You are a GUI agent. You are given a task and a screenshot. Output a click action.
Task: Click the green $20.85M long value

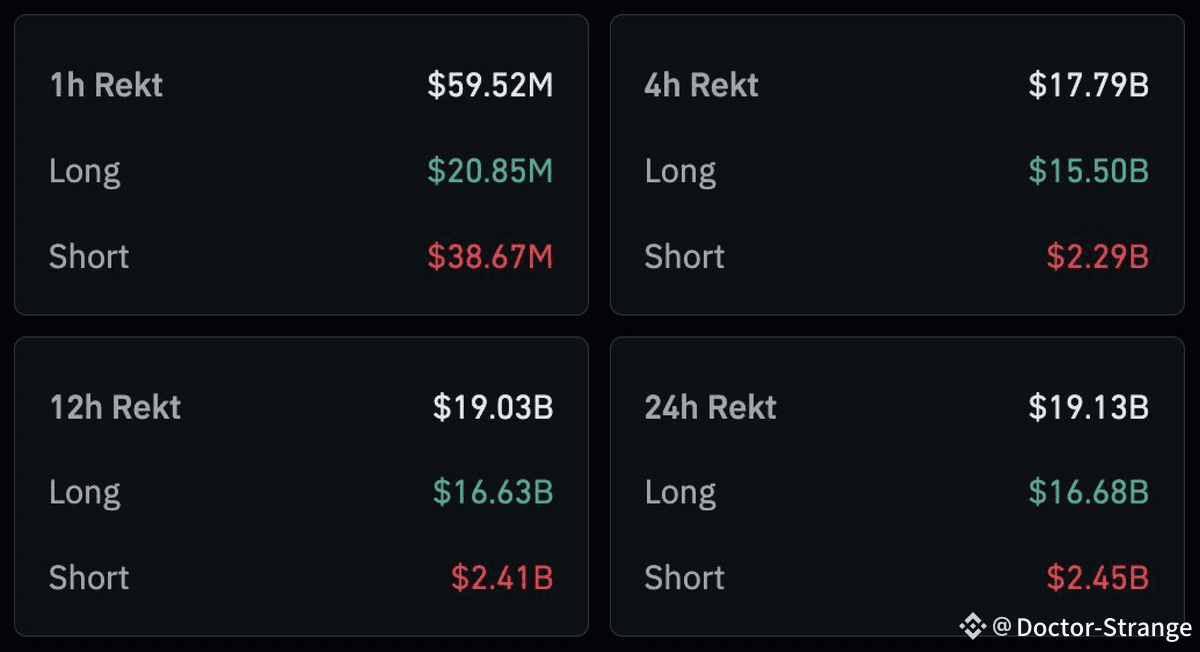point(490,171)
